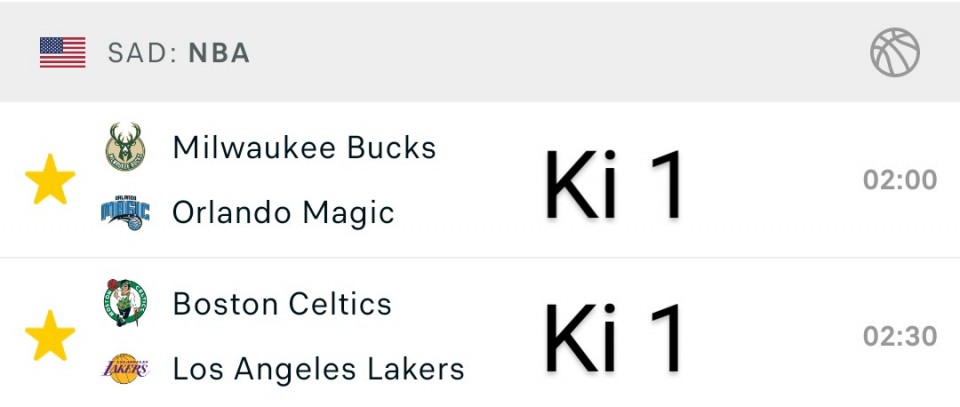Image resolution: width=960 pixels, height=407 pixels.
Task: Click the 02:00 match start time
Action: pyautogui.click(x=900, y=180)
